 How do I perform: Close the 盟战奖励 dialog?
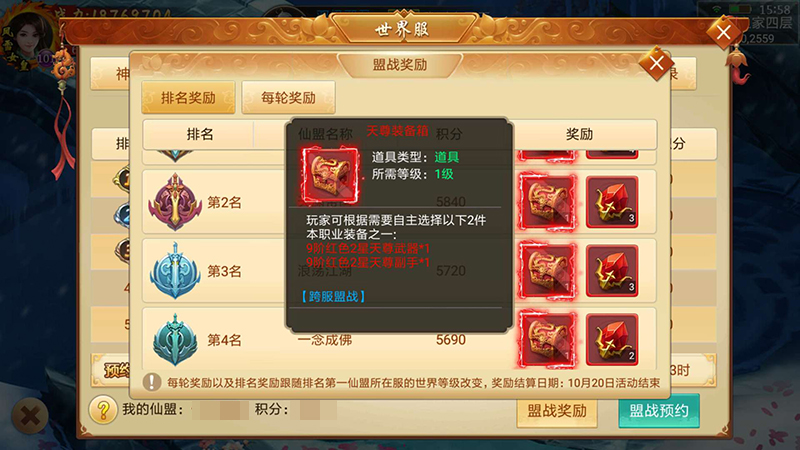[656, 64]
